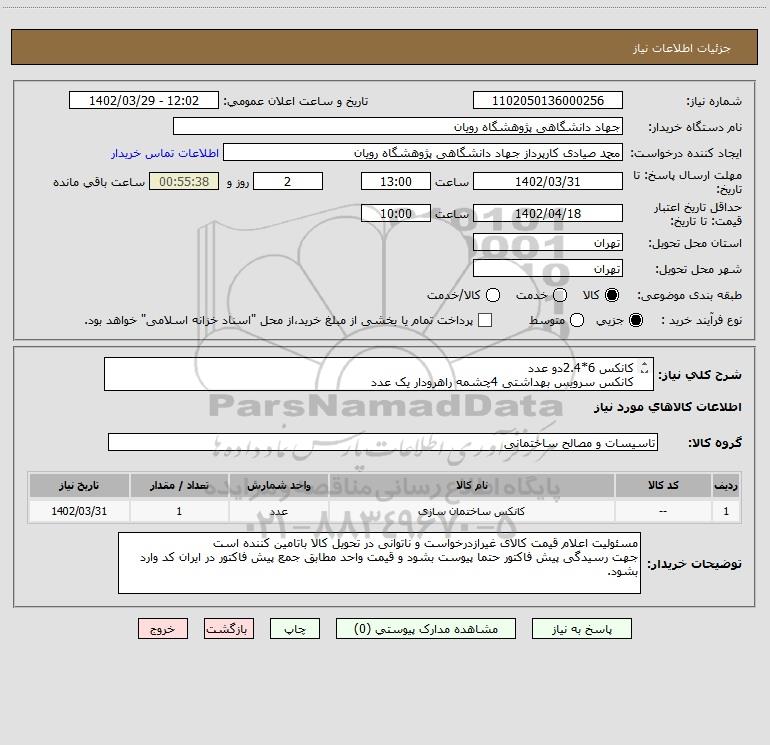770x745 pixels.
Task: Open اطلاعات تماس خریدار link
Action: 165,153
